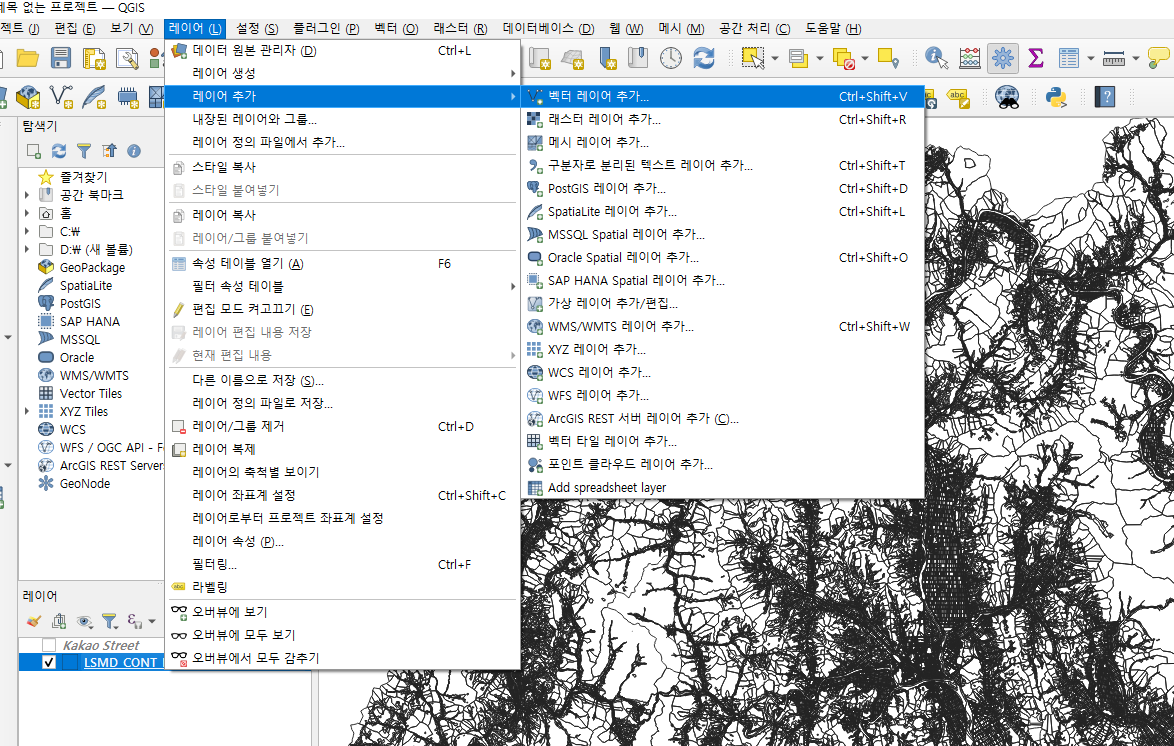Choose Add spreadsheet layer entry
The height and width of the screenshot is (746, 1174).
click(x=723, y=488)
